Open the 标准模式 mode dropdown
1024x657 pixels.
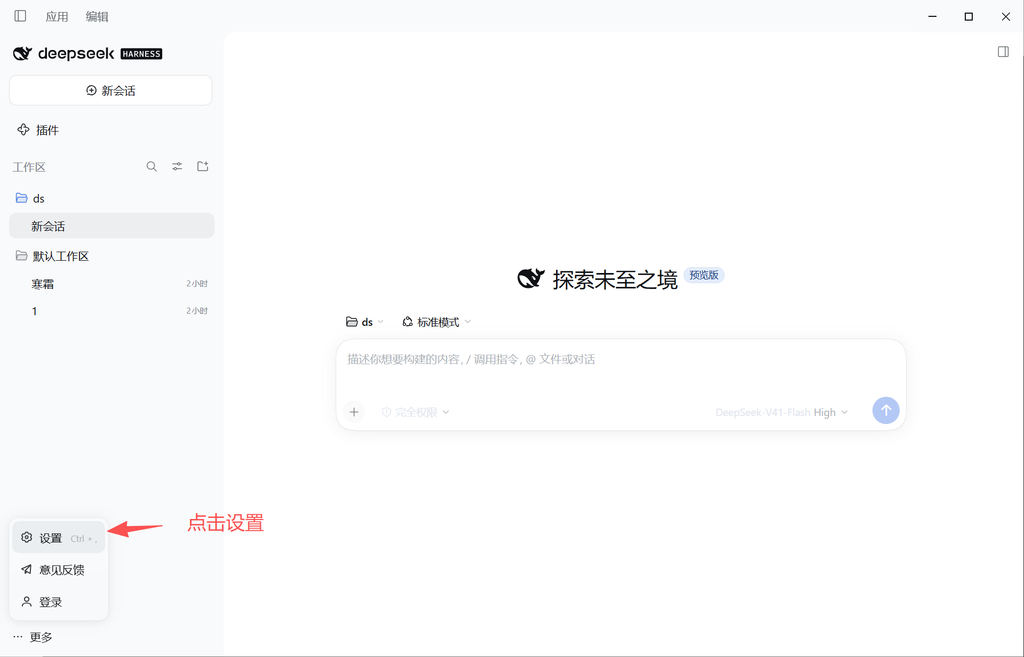click(436, 322)
